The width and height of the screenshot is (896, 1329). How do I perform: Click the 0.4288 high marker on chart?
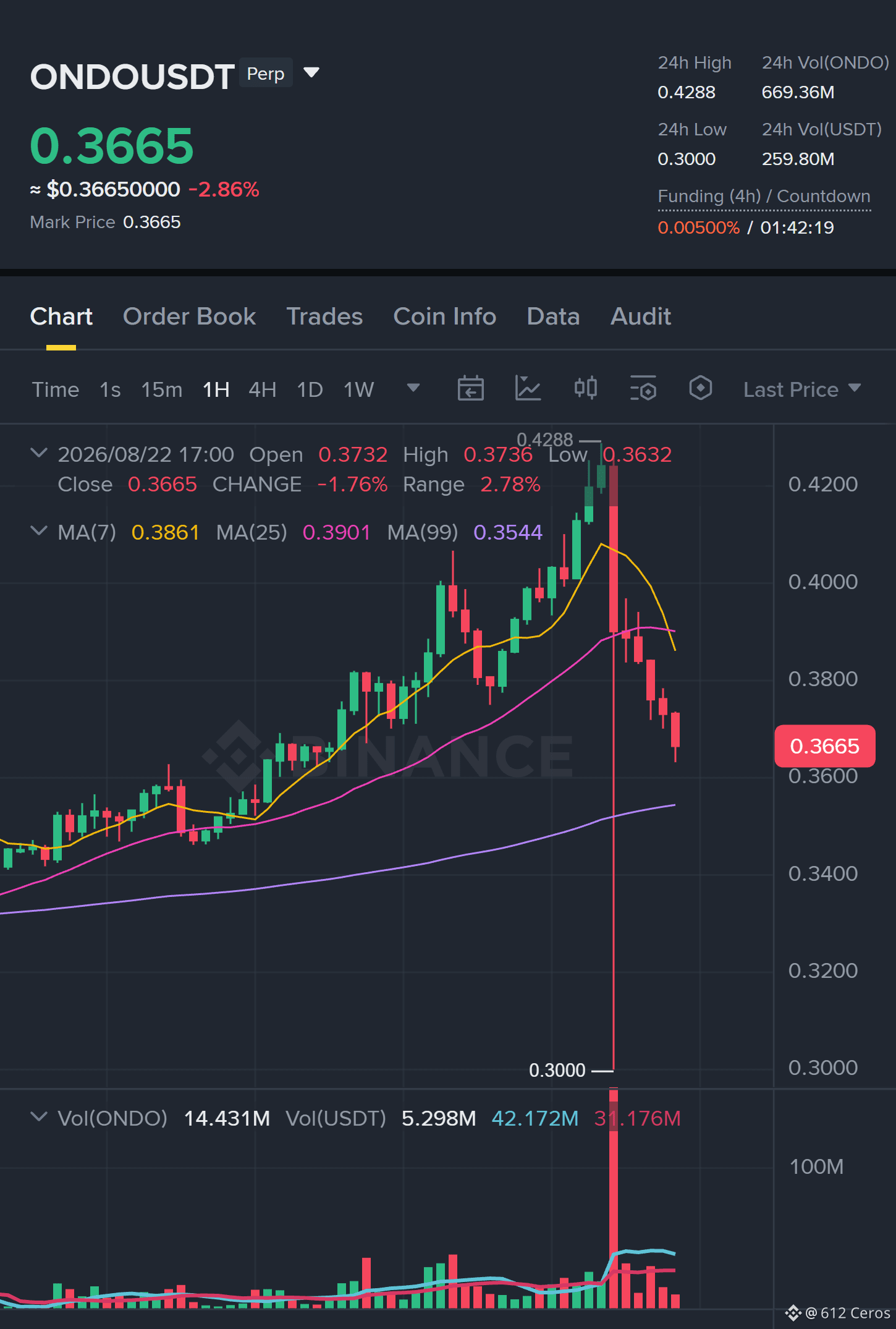point(545,439)
